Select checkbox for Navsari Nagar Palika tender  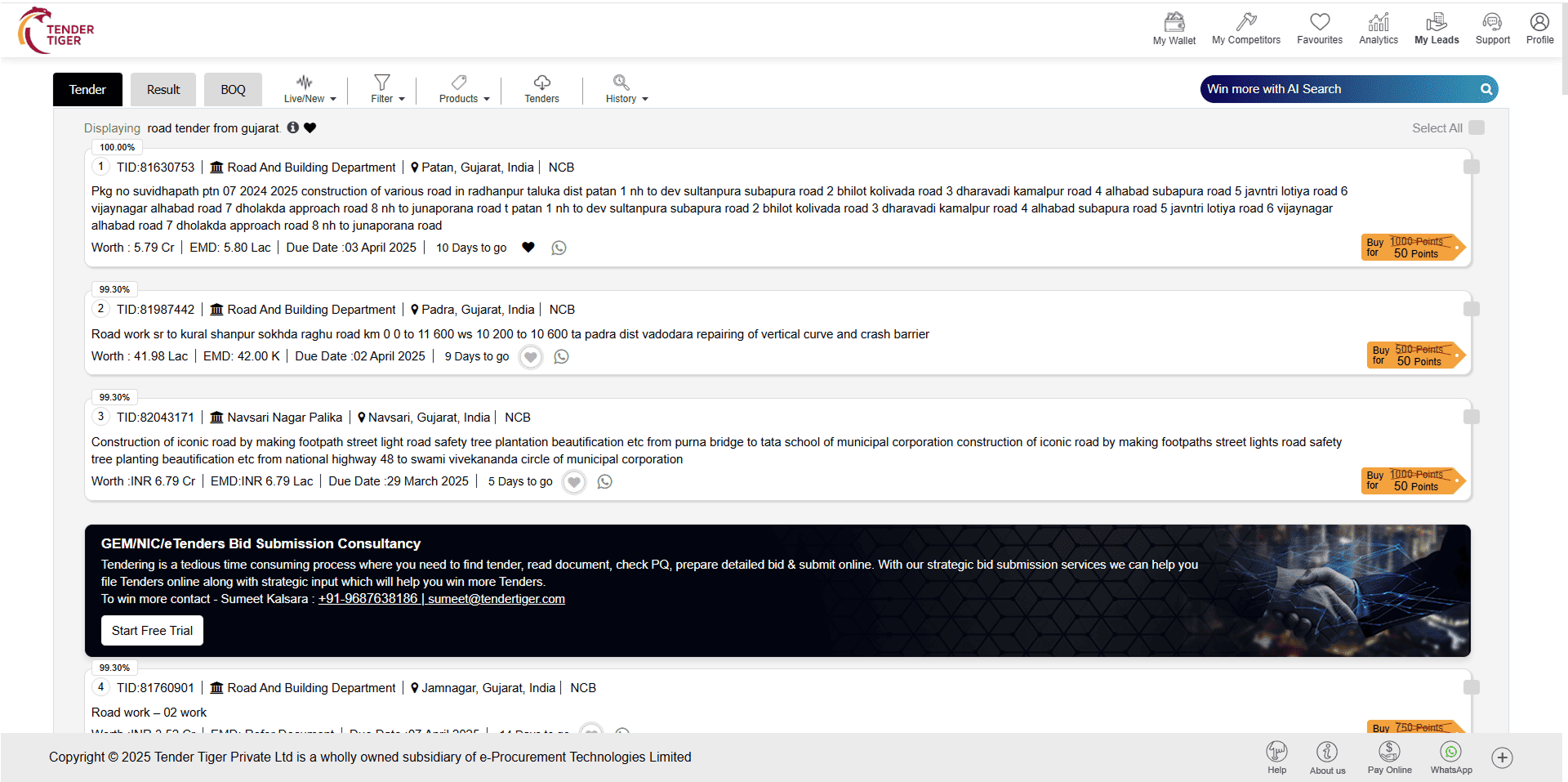[x=1471, y=417]
